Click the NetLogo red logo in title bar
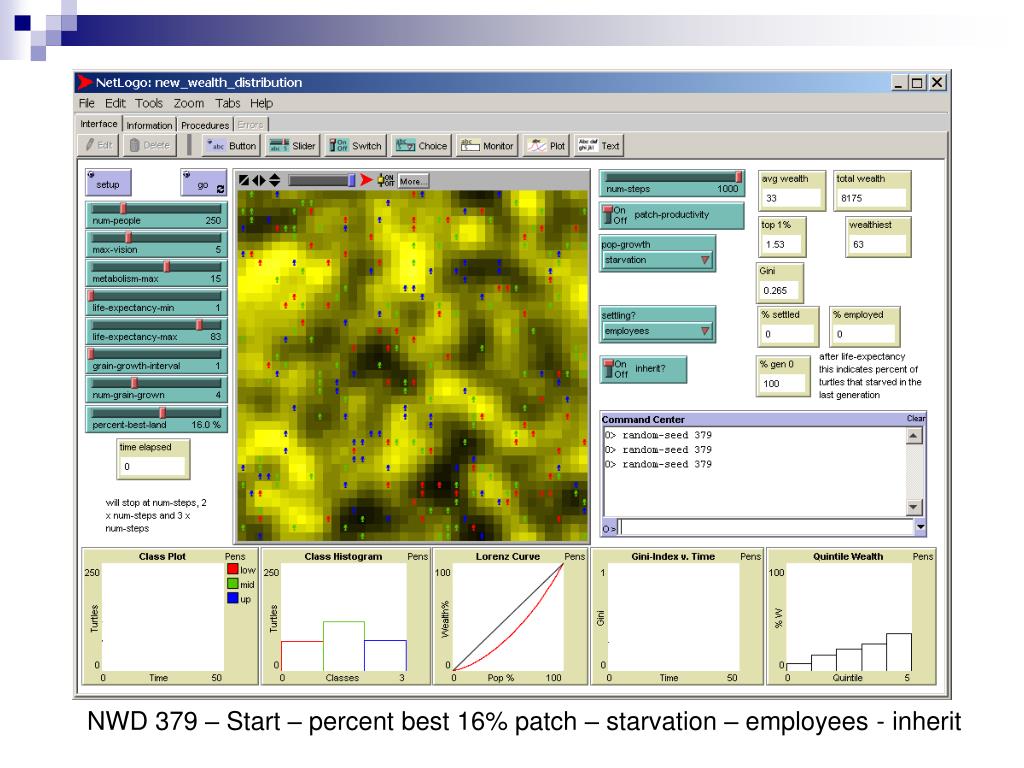This screenshot has height=768, width=1024. [x=84, y=82]
